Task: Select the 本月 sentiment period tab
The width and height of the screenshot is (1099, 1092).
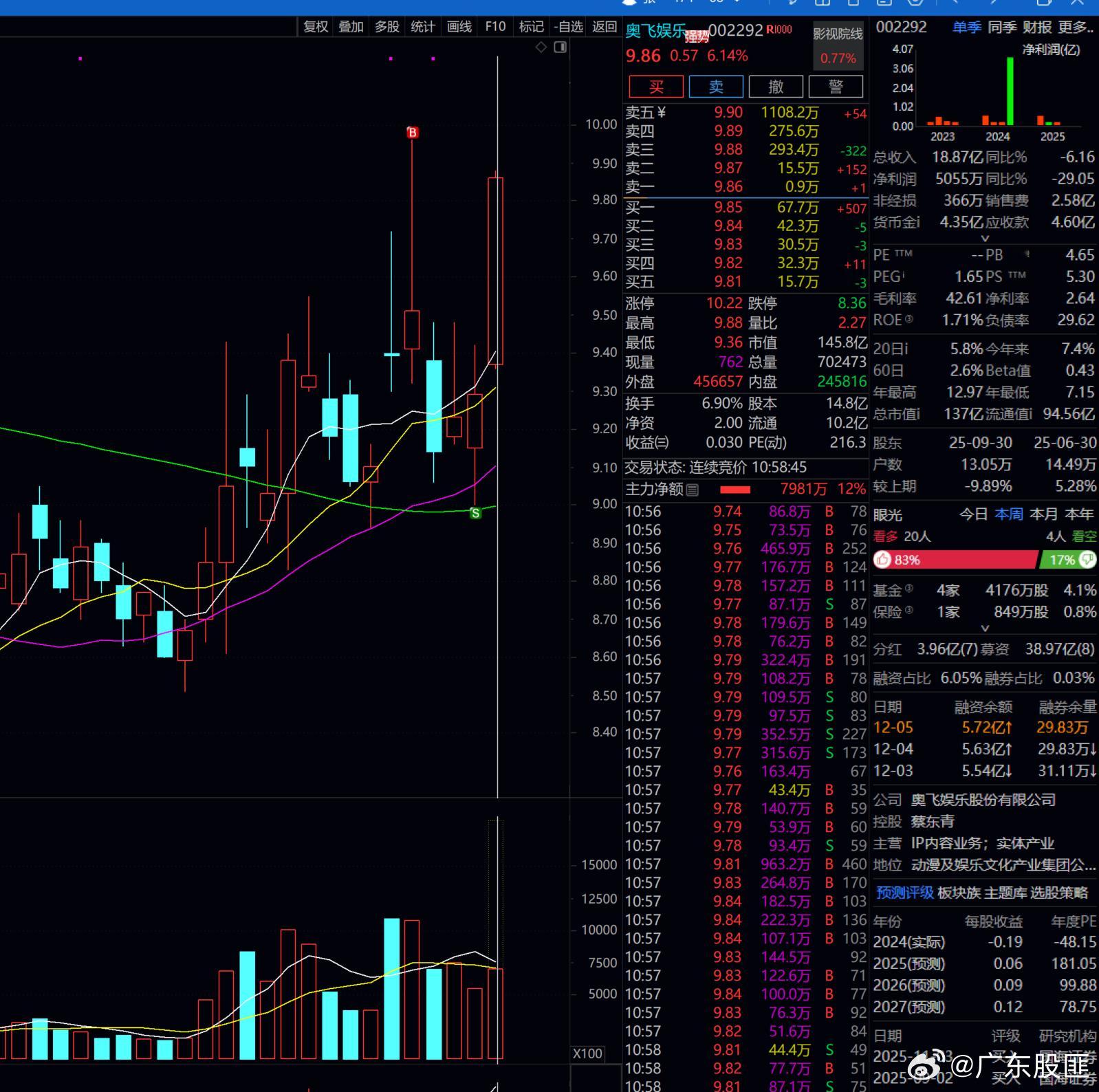Action: pyautogui.click(x=1043, y=514)
